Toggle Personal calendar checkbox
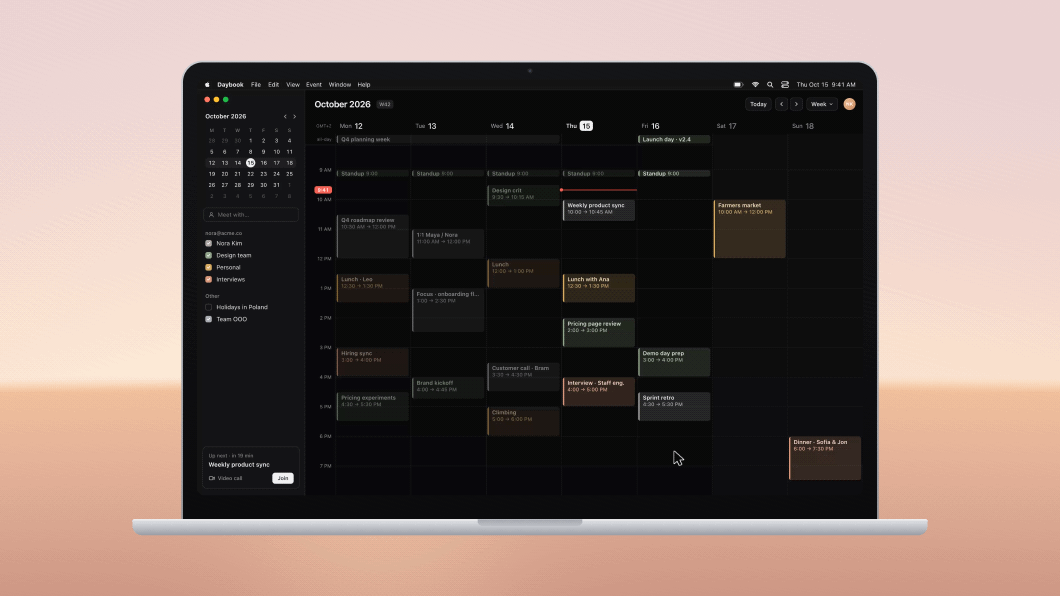The height and width of the screenshot is (596, 1060). [208, 268]
